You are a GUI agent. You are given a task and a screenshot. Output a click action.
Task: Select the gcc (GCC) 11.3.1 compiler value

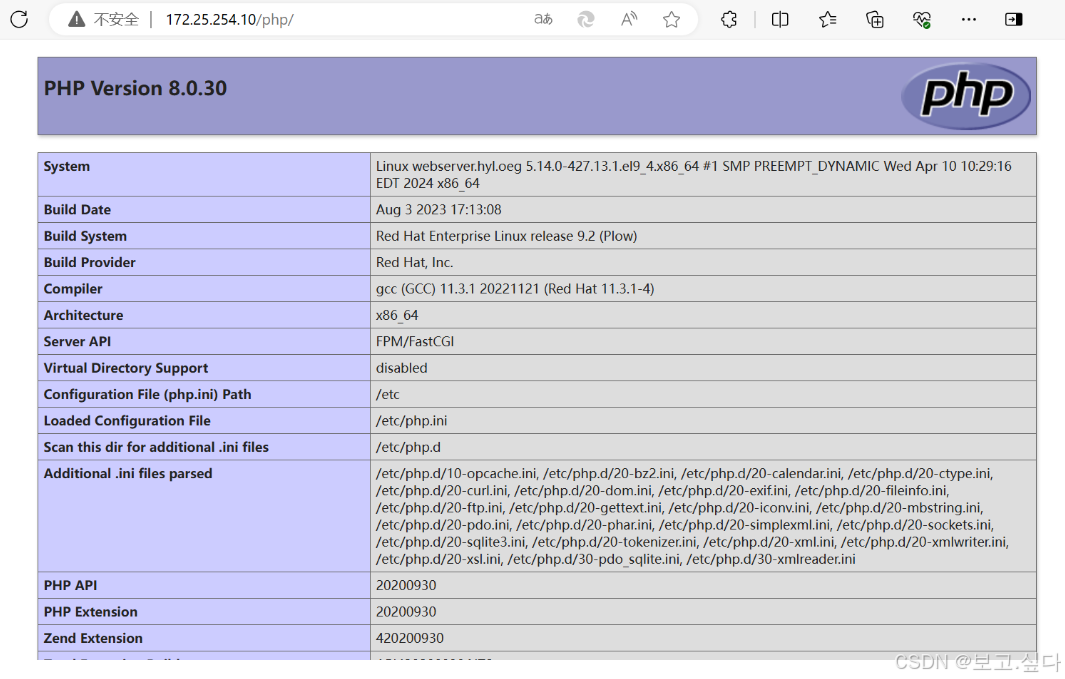pos(515,289)
